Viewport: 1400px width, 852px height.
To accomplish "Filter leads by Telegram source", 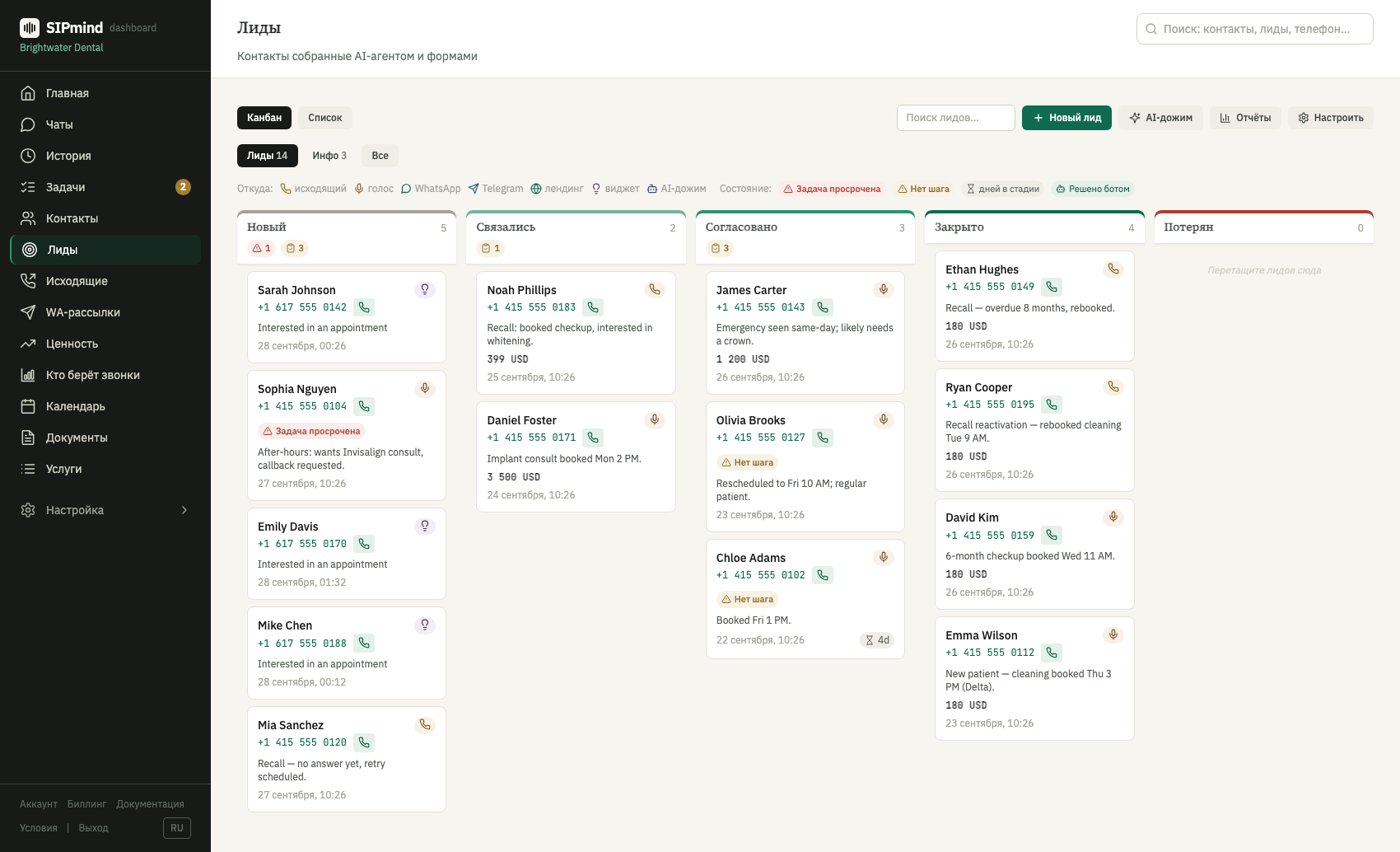I will click(496, 189).
